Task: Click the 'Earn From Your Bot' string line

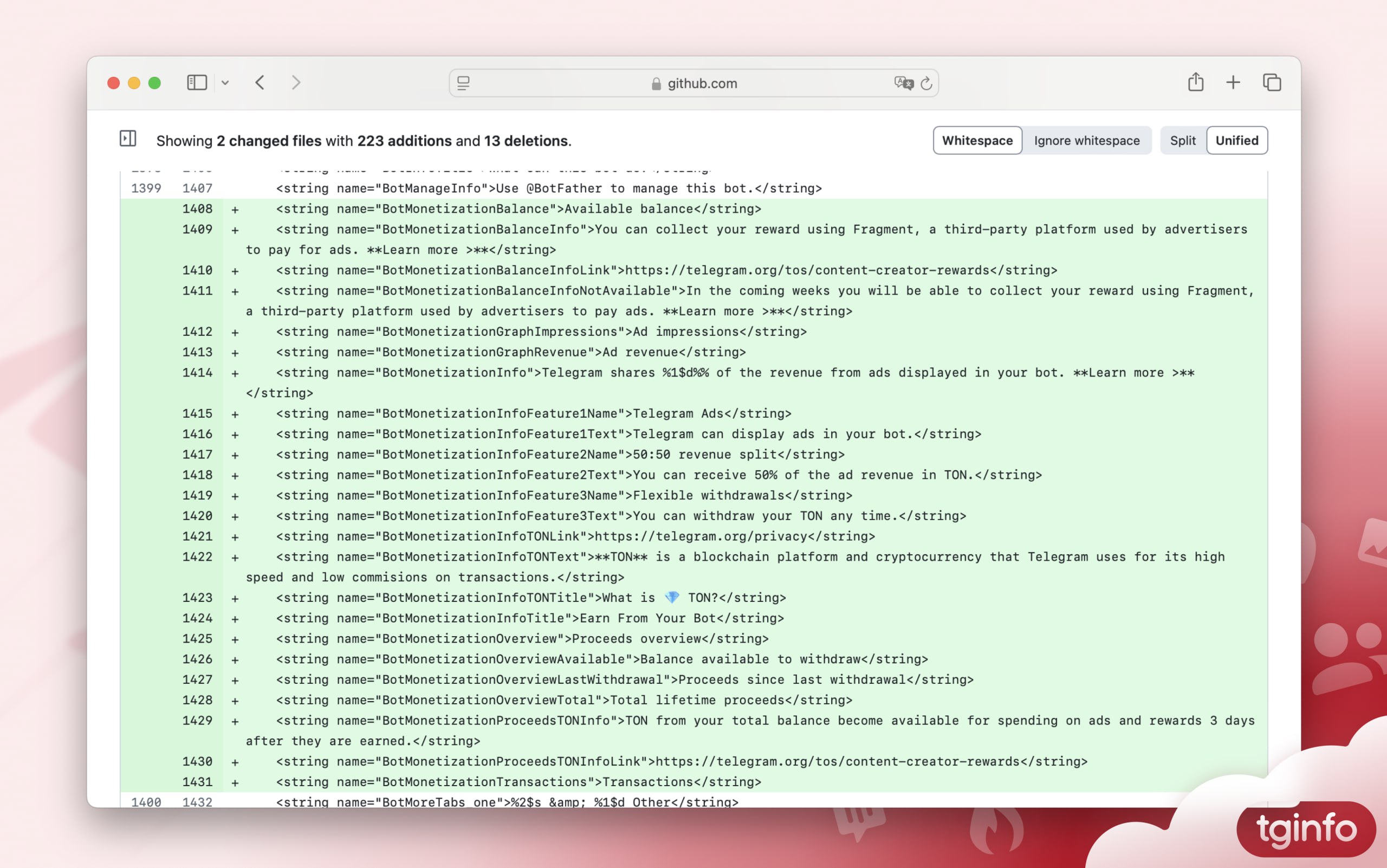Action: [529, 618]
